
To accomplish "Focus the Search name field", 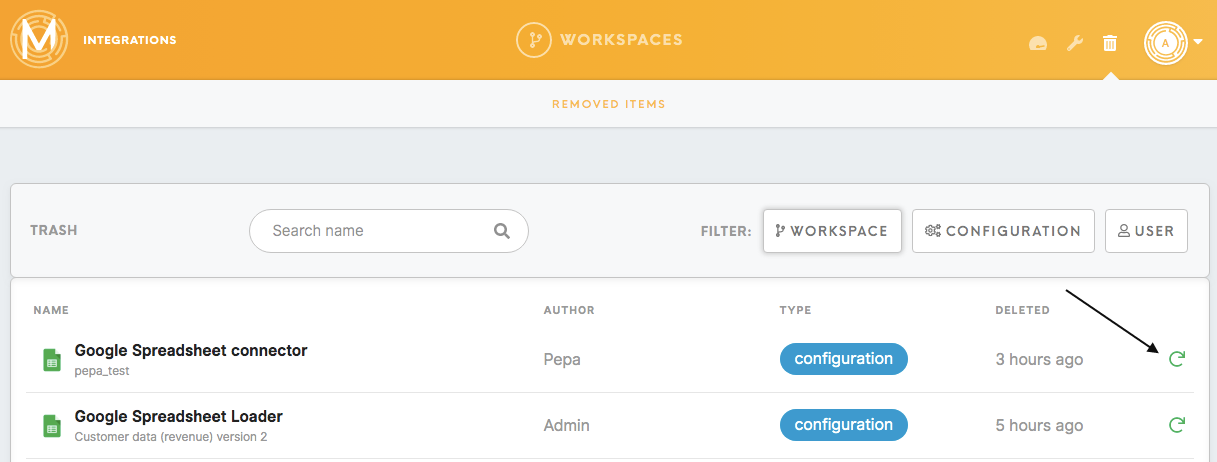I will pyautogui.click(x=389, y=231).
